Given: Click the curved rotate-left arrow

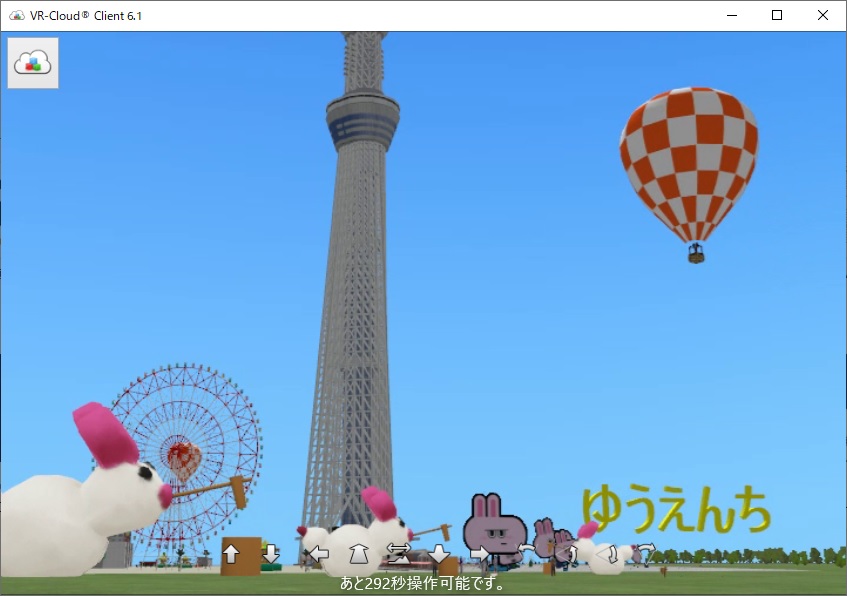Looking at the screenshot, I should [526, 551].
